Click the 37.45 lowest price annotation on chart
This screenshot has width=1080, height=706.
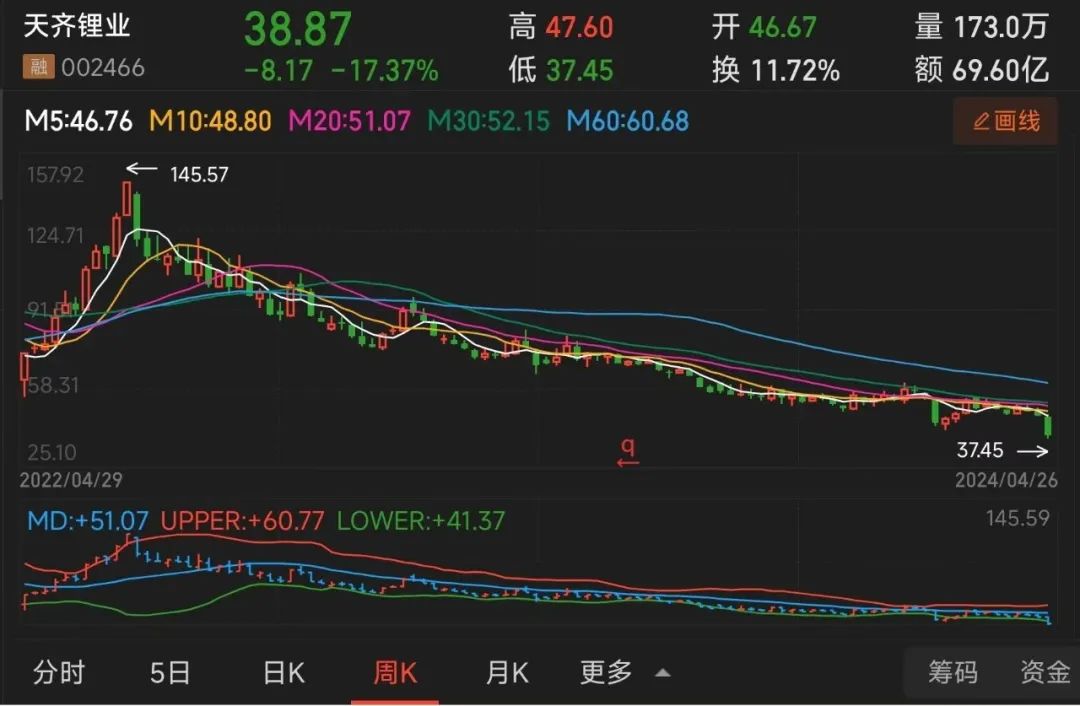click(x=979, y=450)
